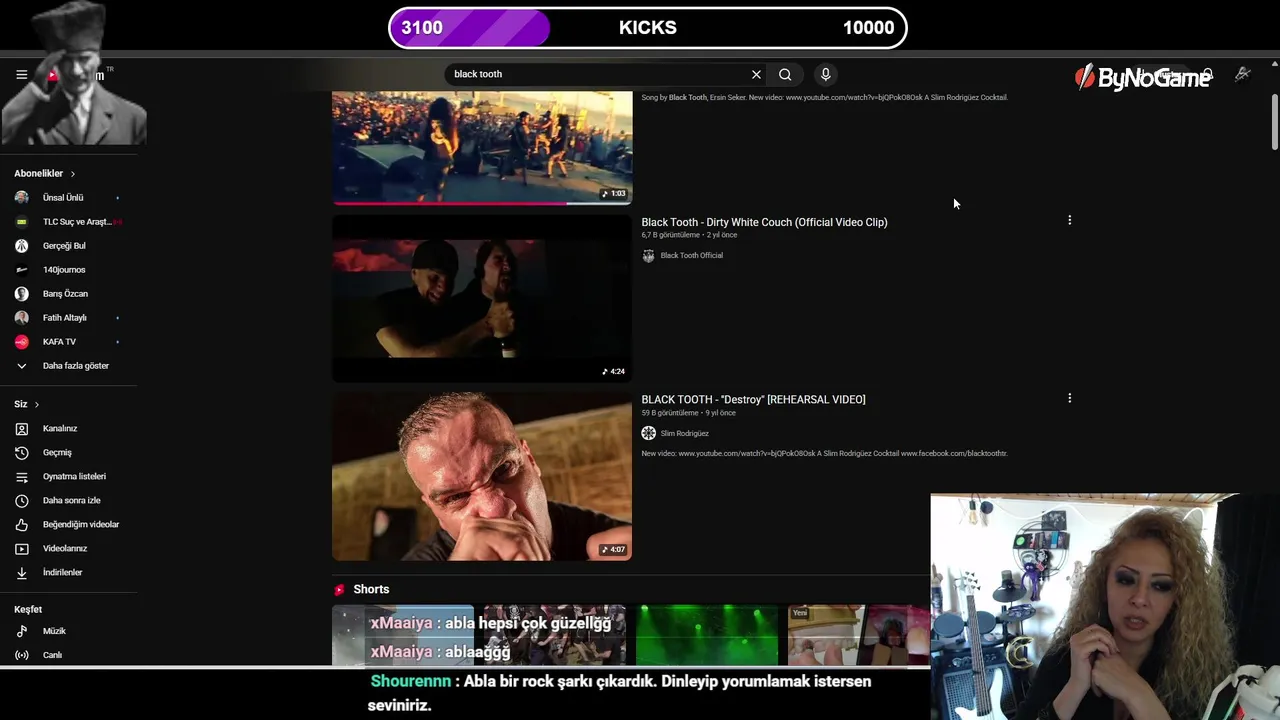Click the ByNoGame logo

coord(1141,77)
